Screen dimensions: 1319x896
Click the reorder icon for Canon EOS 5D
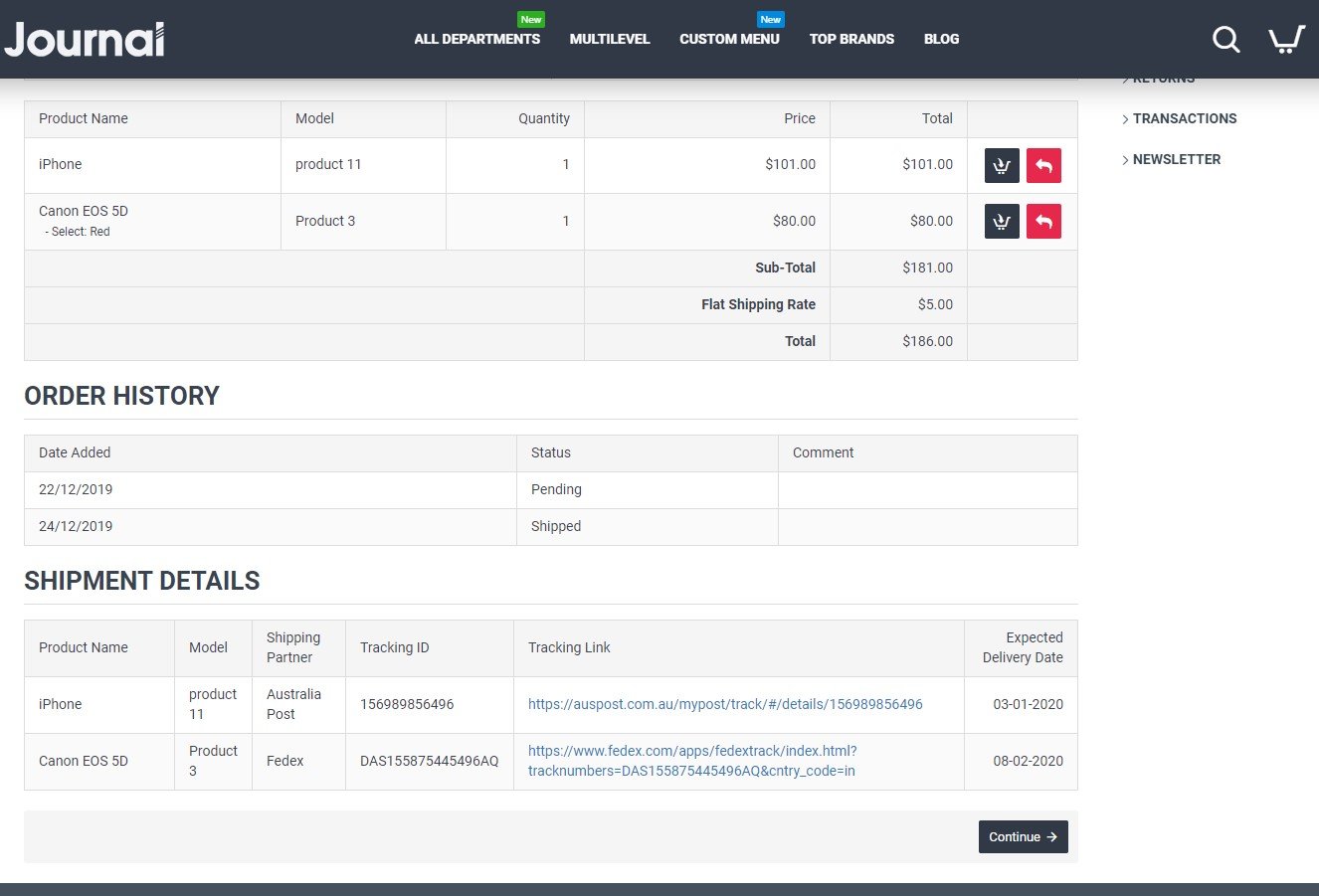pyautogui.click(x=1001, y=221)
